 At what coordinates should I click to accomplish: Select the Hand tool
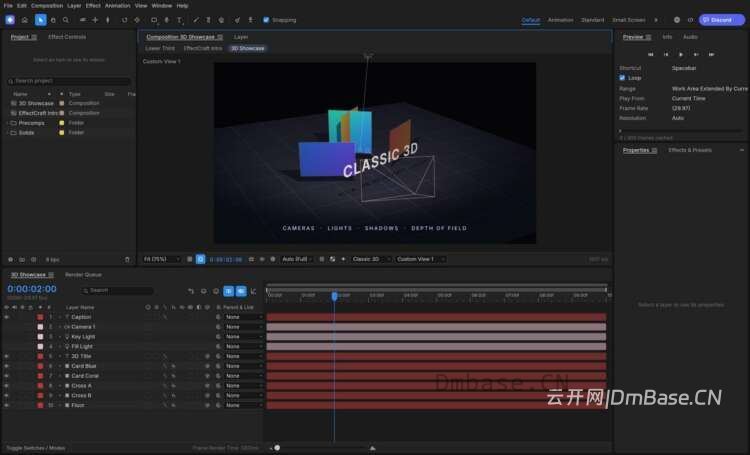click(53, 20)
